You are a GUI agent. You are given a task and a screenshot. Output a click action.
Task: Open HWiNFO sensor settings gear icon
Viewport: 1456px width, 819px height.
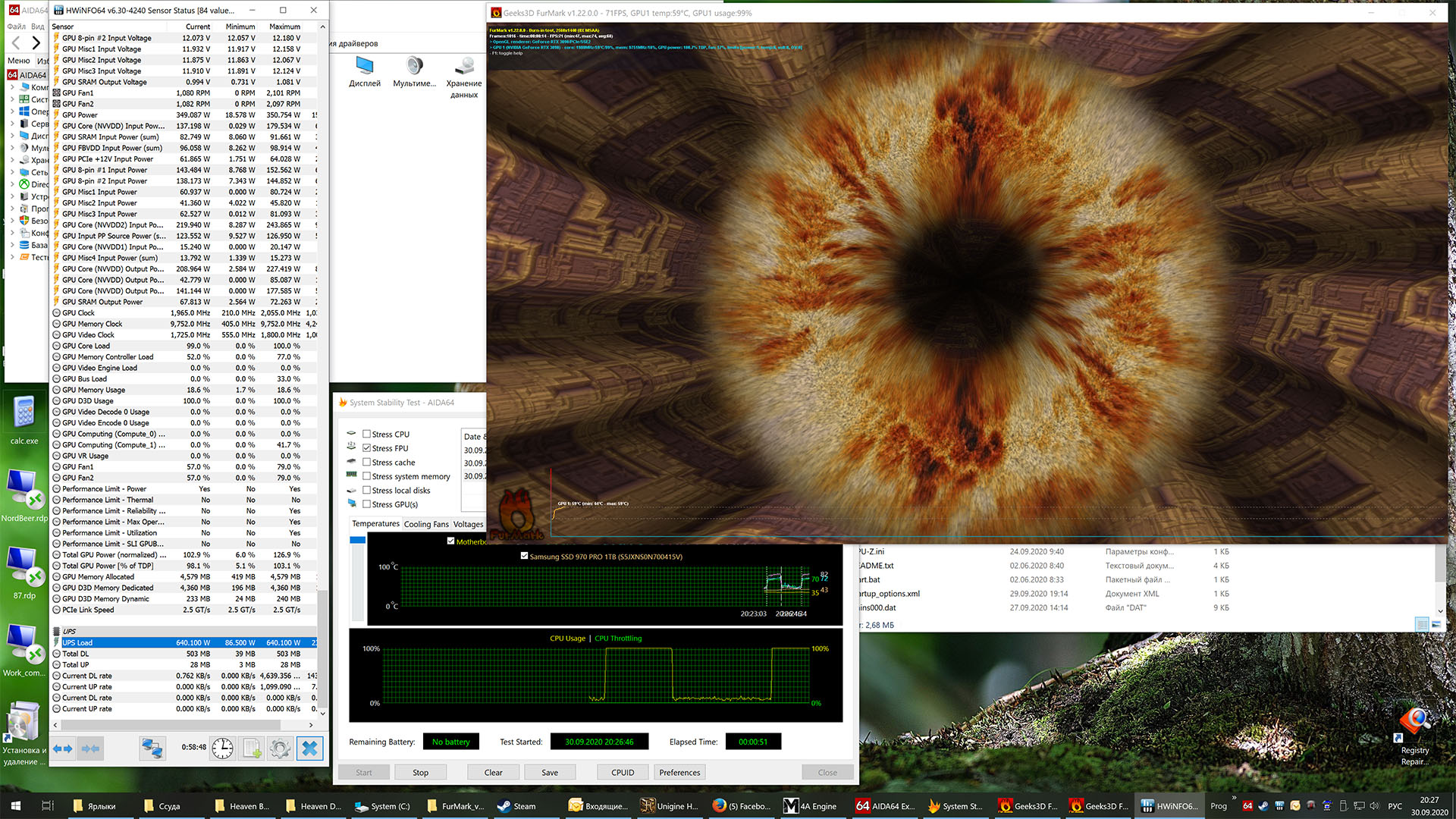coord(280,748)
